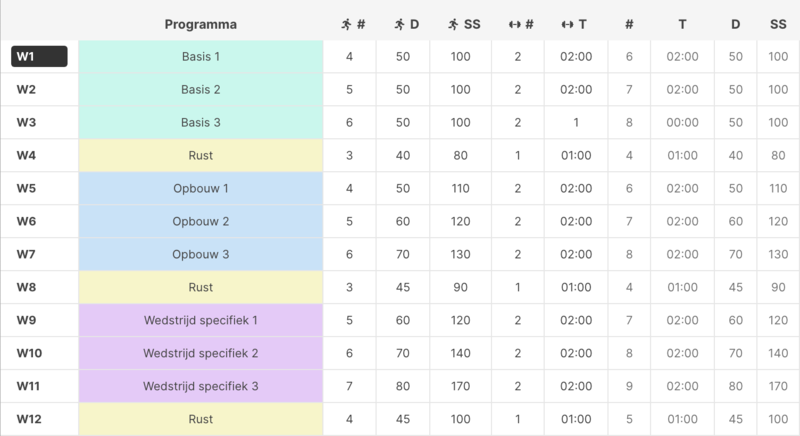Viewport: 800px width, 436px height.
Task: Click the Wedstrijd specifiek 3 program cell
Action: pyautogui.click(x=200, y=387)
